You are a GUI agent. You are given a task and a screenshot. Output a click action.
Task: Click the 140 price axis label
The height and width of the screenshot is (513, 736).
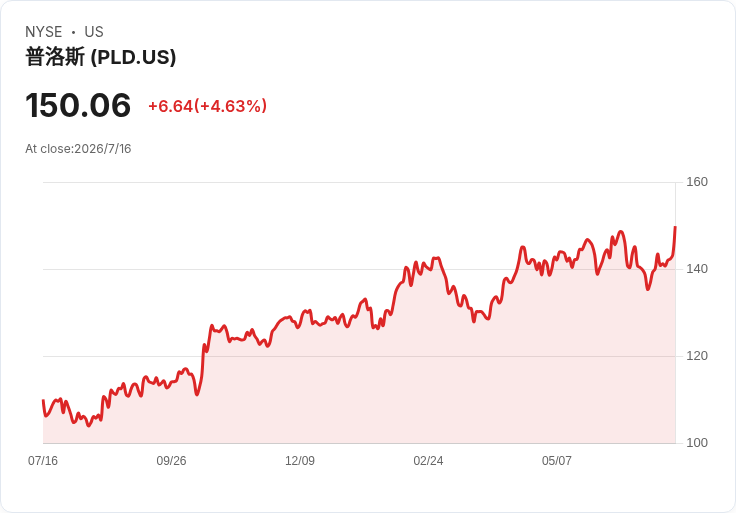697,269
